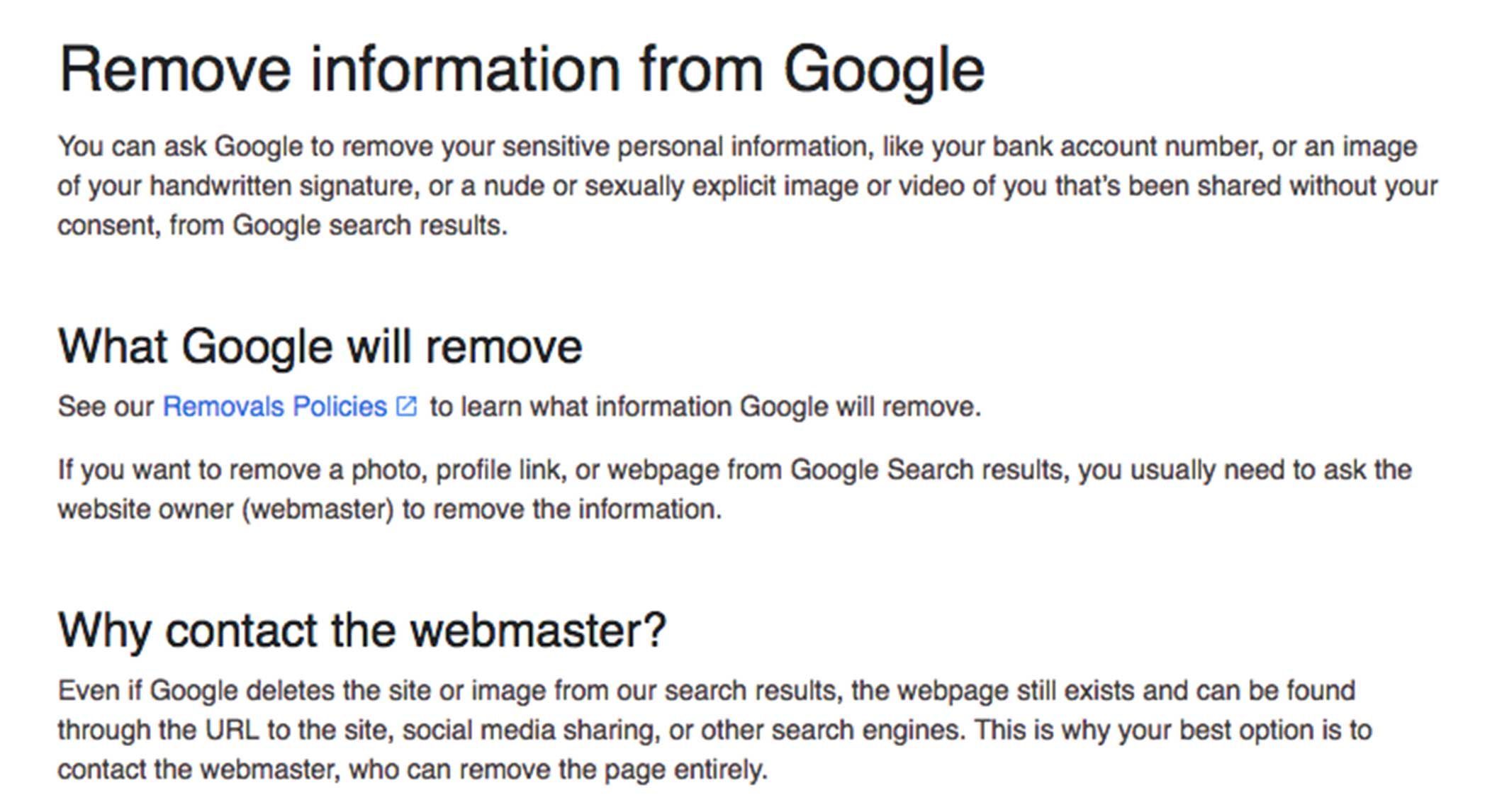
Task: Click the text 'to remove the information.'
Action: [562, 509]
